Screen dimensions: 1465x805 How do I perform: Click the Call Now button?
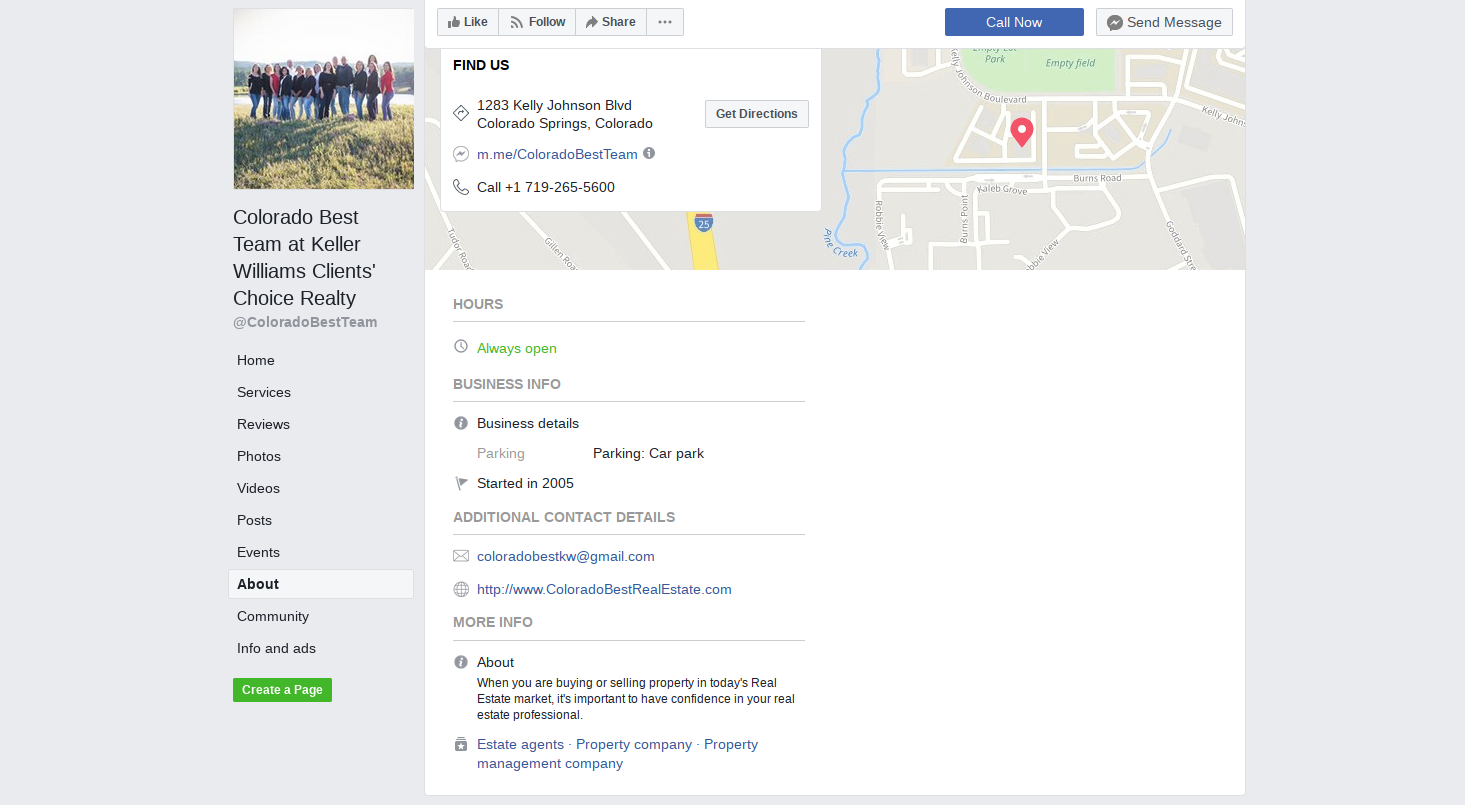[1014, 22]
